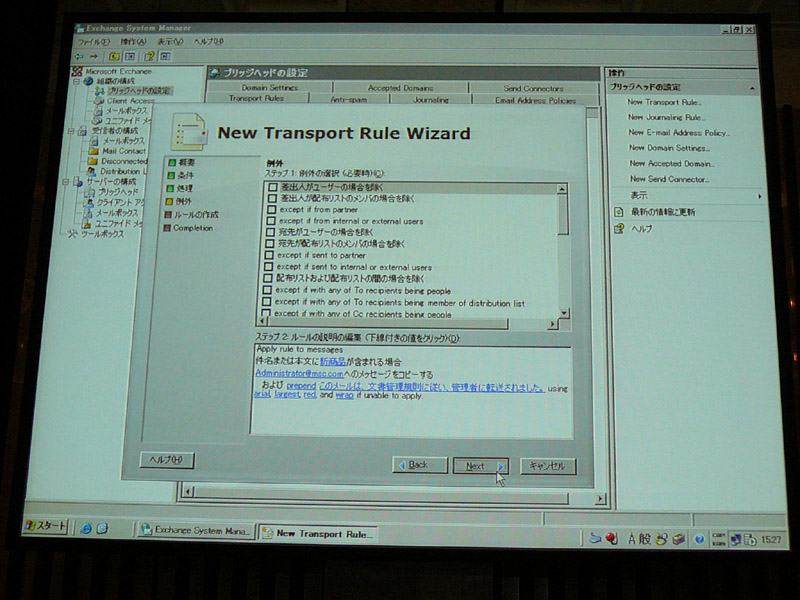The width and height of the screenshot is (800, 600).
Task: Collapse the 受信者の構成 tree node
Action: click(x=71, y=131)
